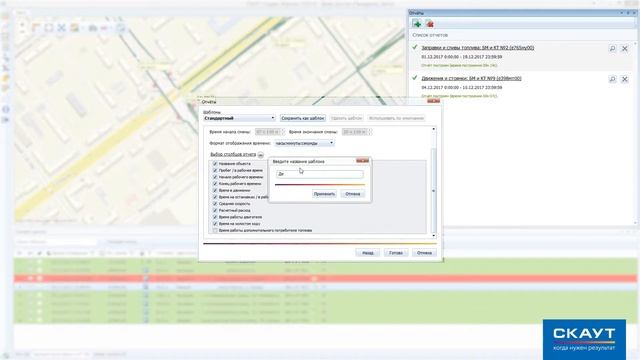Open the Заправки и сливы топлива report link
The height and width of the screenshot is (360, 640).
pyautogui.click(x=478, y=48)
